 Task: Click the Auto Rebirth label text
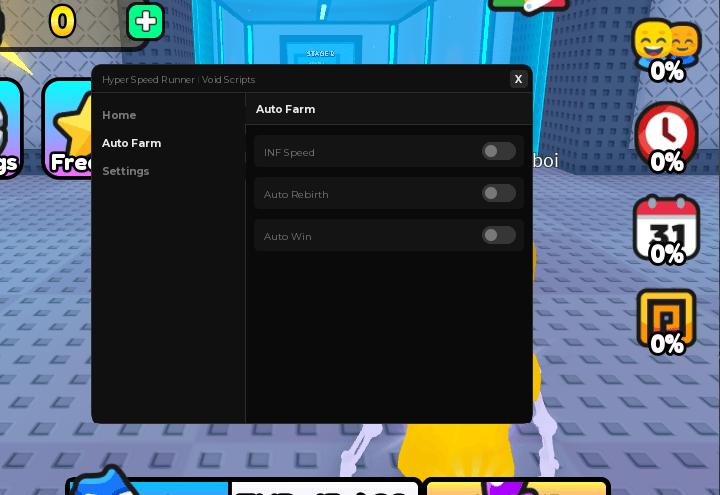(296, 194)
